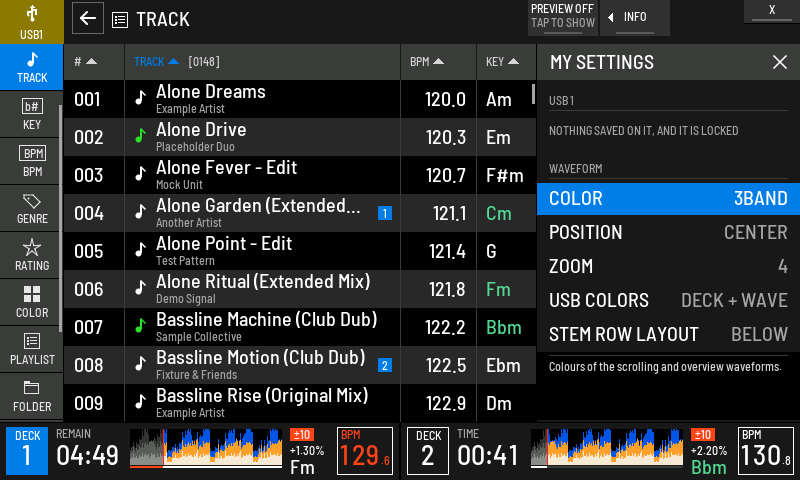The width and height of the screenshot is (800, 480).
Task: Browse by RATING star category
Action: tap(32, 255)
